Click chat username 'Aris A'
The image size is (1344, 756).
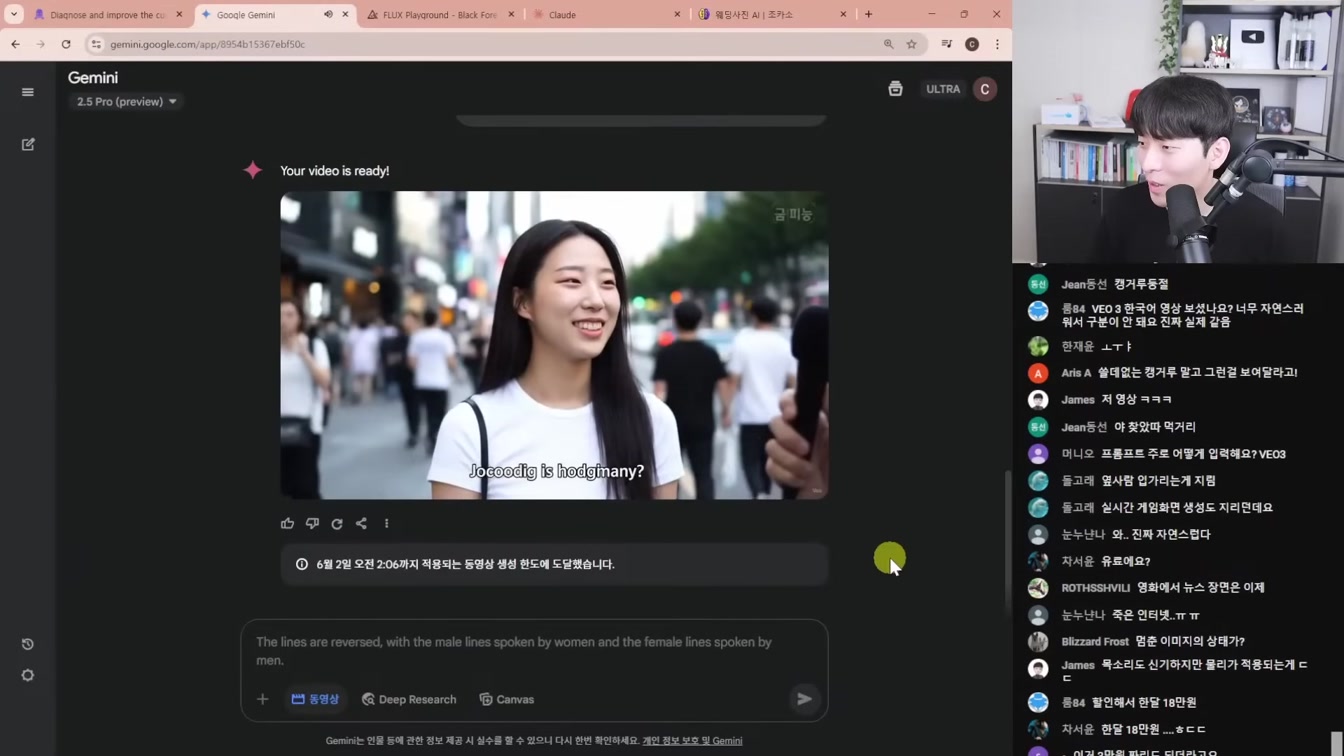click(x=1076, y=372)
